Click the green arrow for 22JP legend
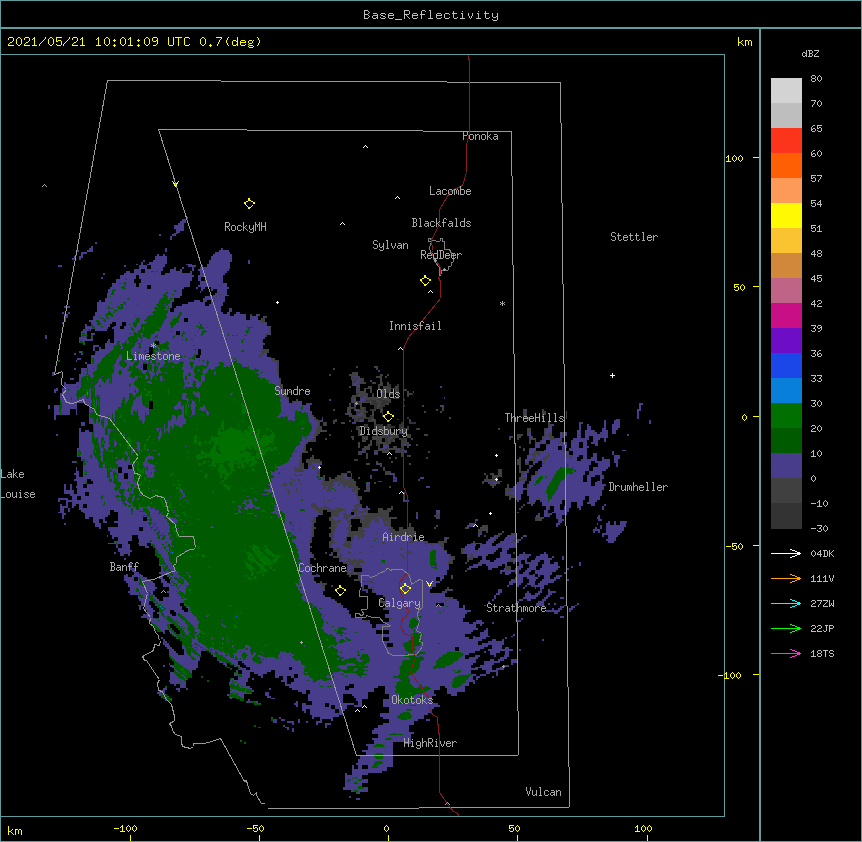The width and height of the screenshot is (862, 842). [x=786, y=628]
